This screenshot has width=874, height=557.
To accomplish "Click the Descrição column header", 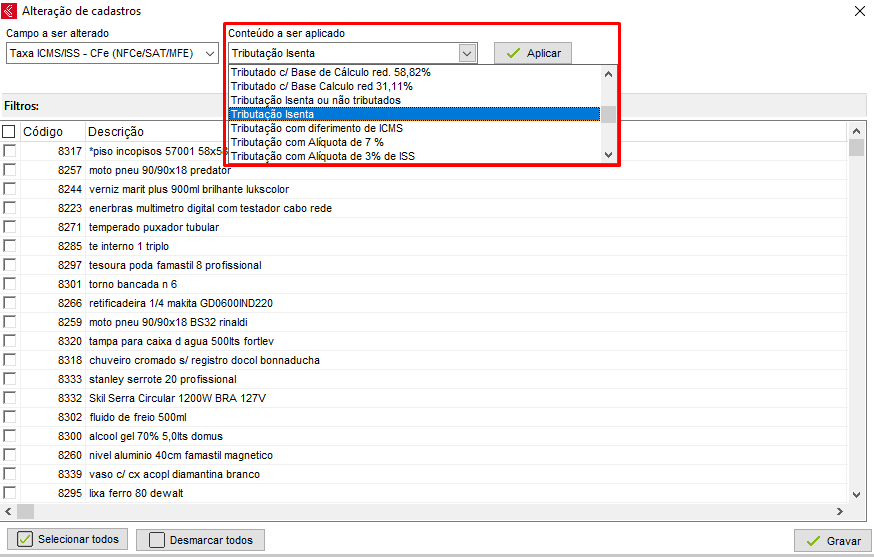I will (x=116, y=132).
